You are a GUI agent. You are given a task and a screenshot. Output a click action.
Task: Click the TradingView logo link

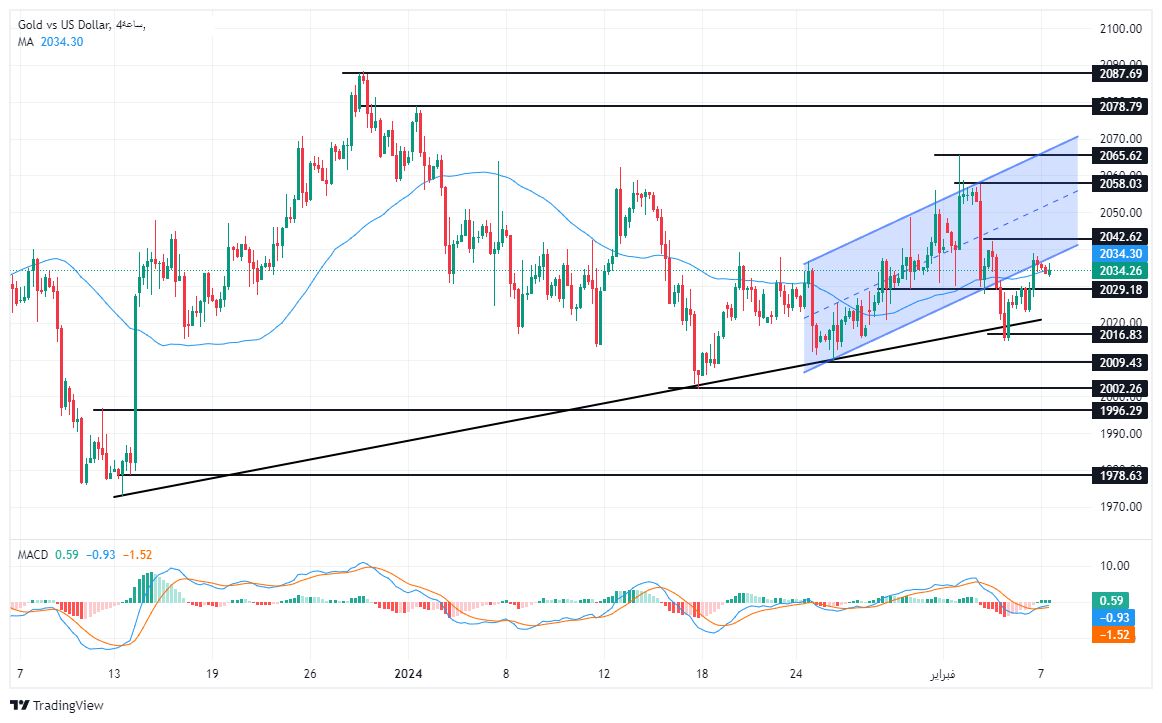click(56, 705)
